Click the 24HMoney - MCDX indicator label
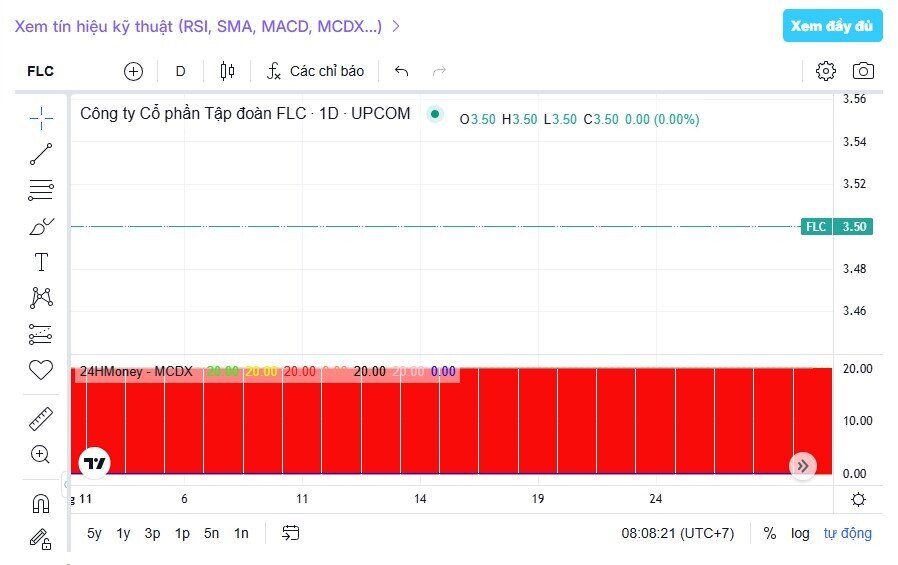The image size is (898, 565). pos(136,372)
